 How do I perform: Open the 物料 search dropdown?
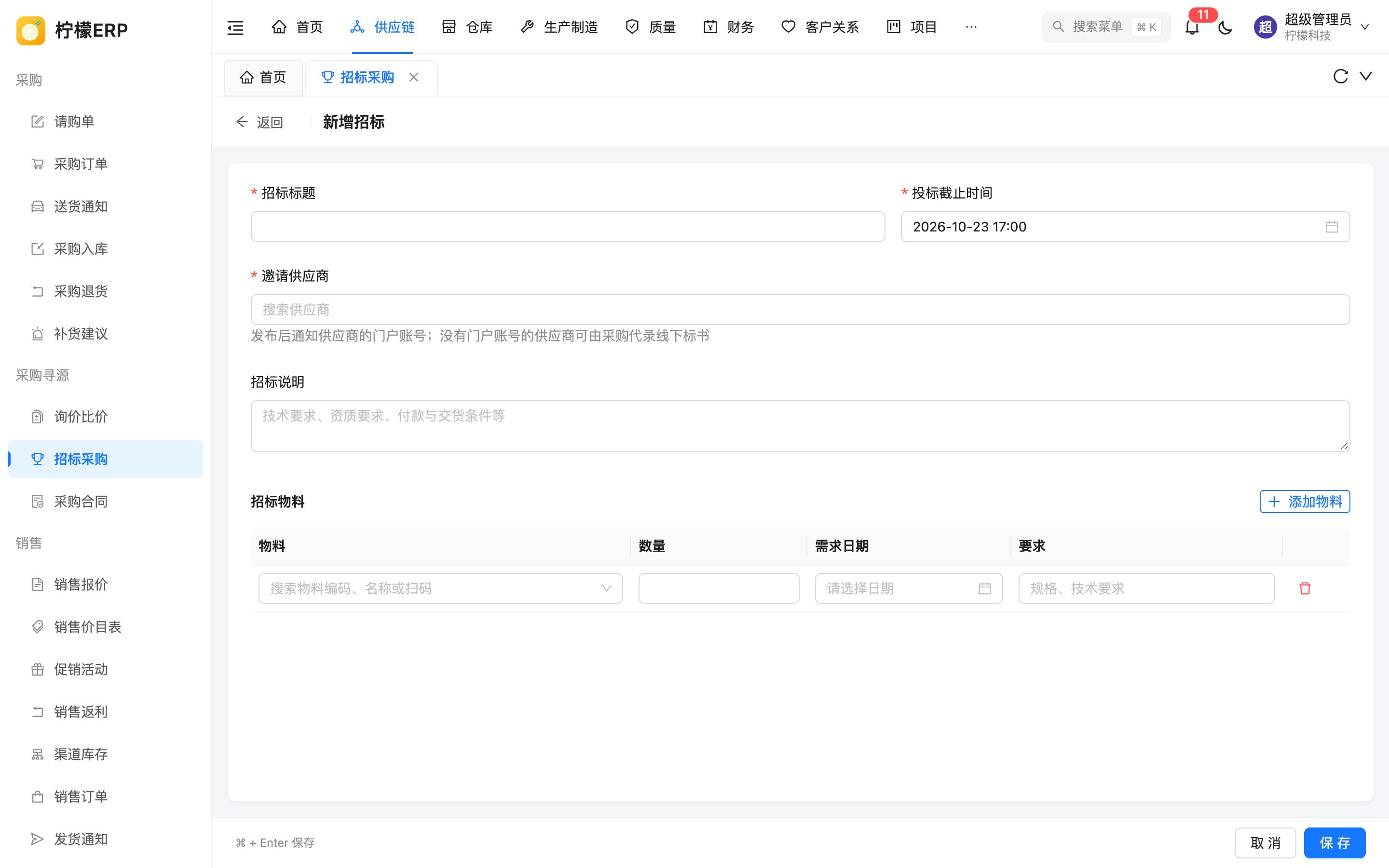coord(440,588)
